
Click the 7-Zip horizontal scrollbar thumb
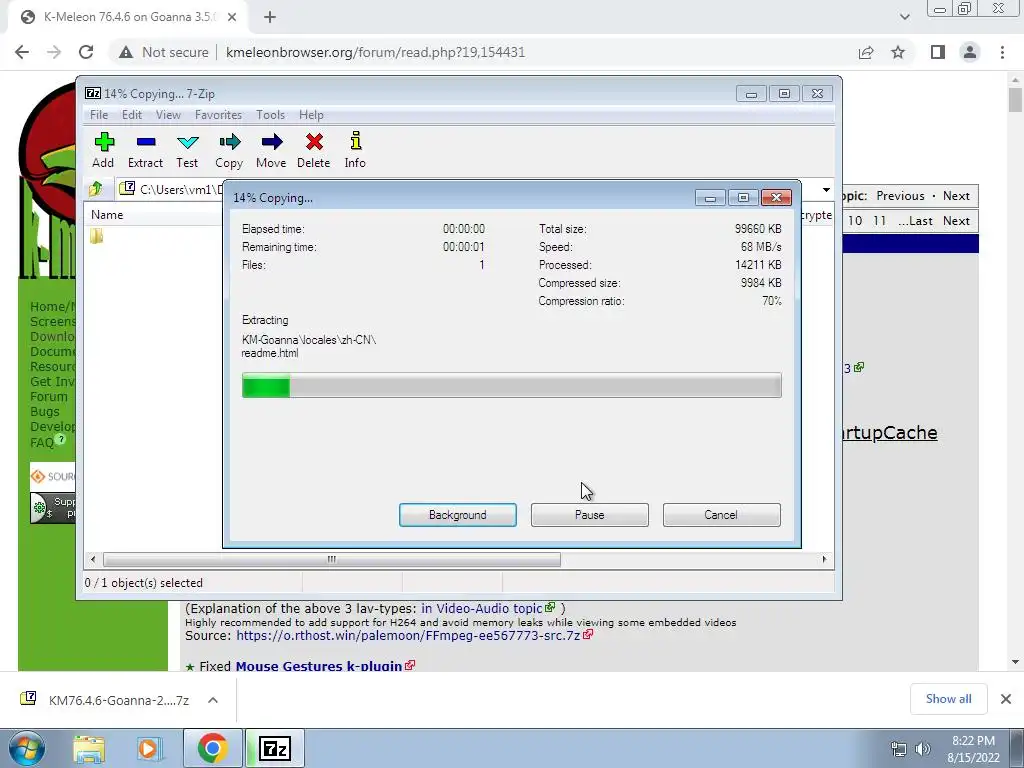[x=332, y=559]
